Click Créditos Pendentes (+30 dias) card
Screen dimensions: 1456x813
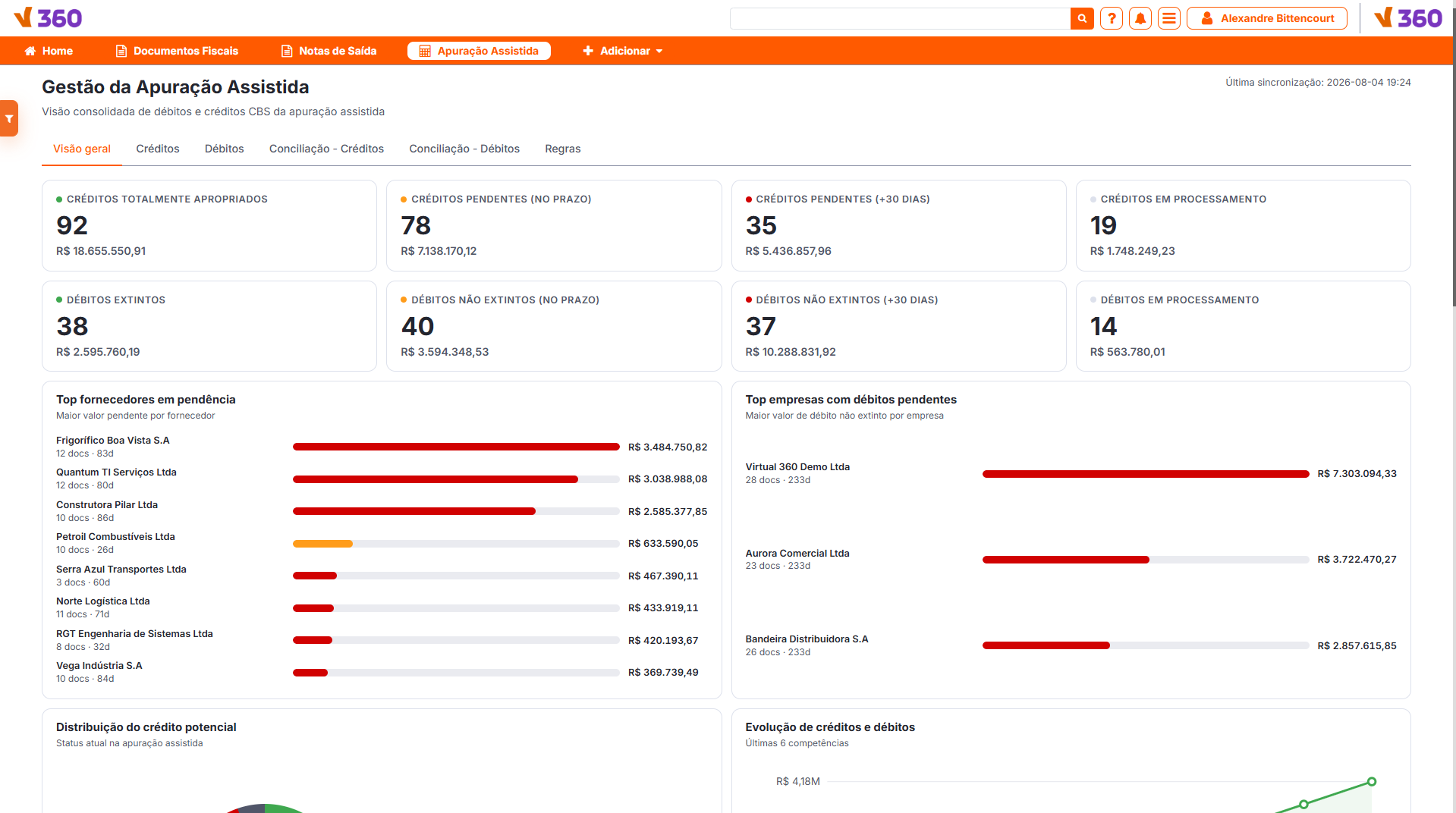pyautogui.click(x=898, y=225)
